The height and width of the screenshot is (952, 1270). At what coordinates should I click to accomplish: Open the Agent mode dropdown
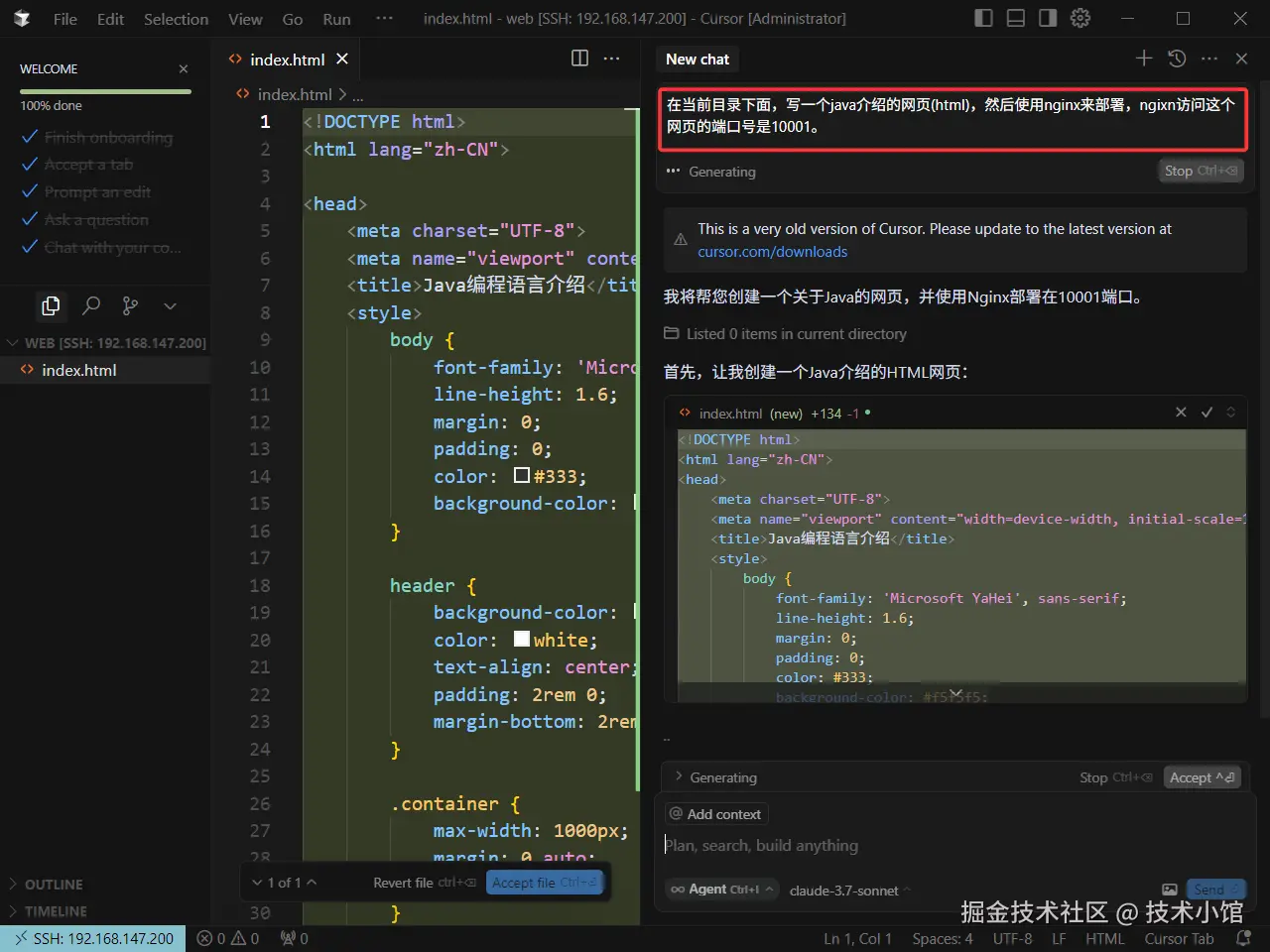pyautogui.click(x=721, y=890)
